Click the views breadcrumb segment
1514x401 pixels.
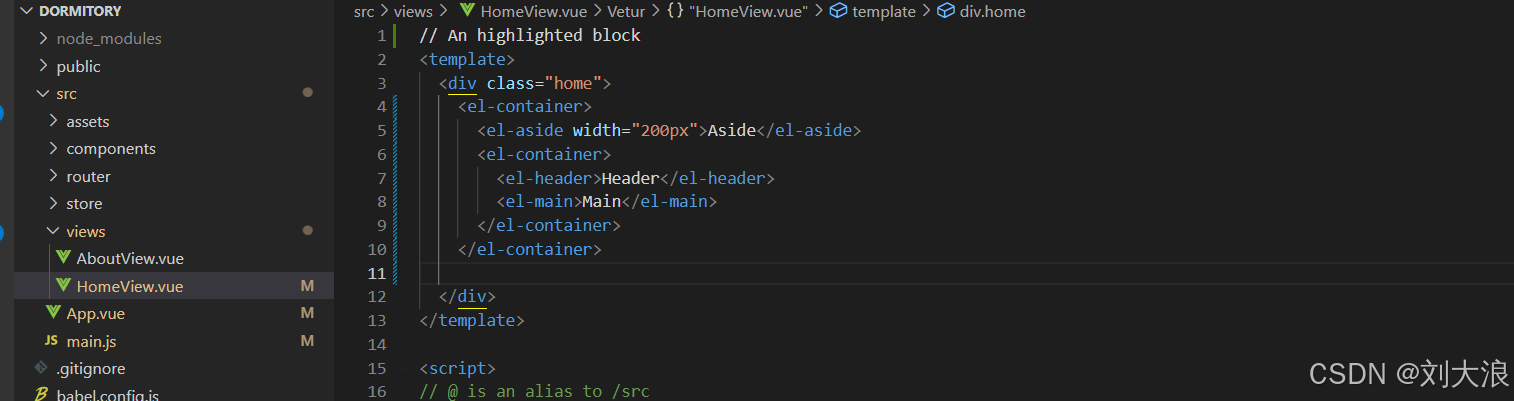pos(414,11)
